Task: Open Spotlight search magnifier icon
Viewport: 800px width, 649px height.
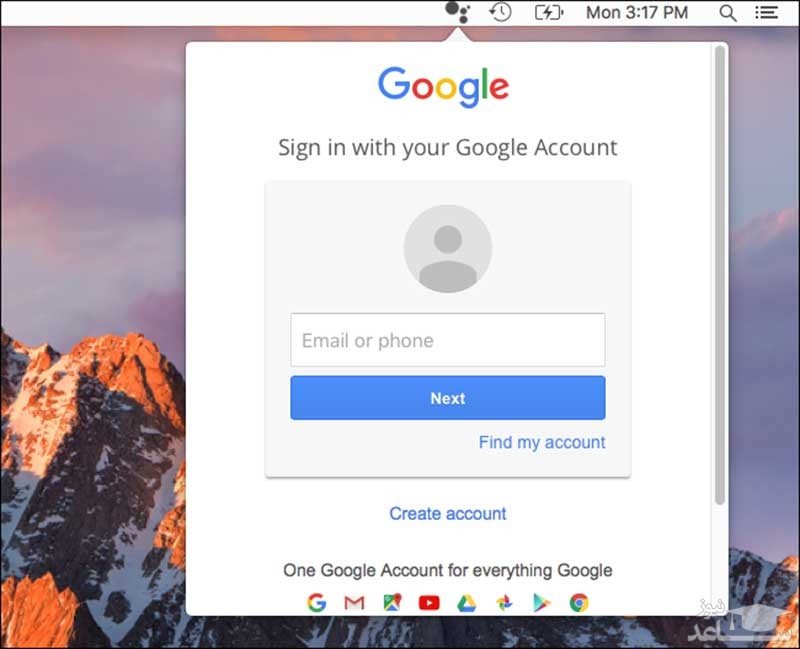Action: 728,13
